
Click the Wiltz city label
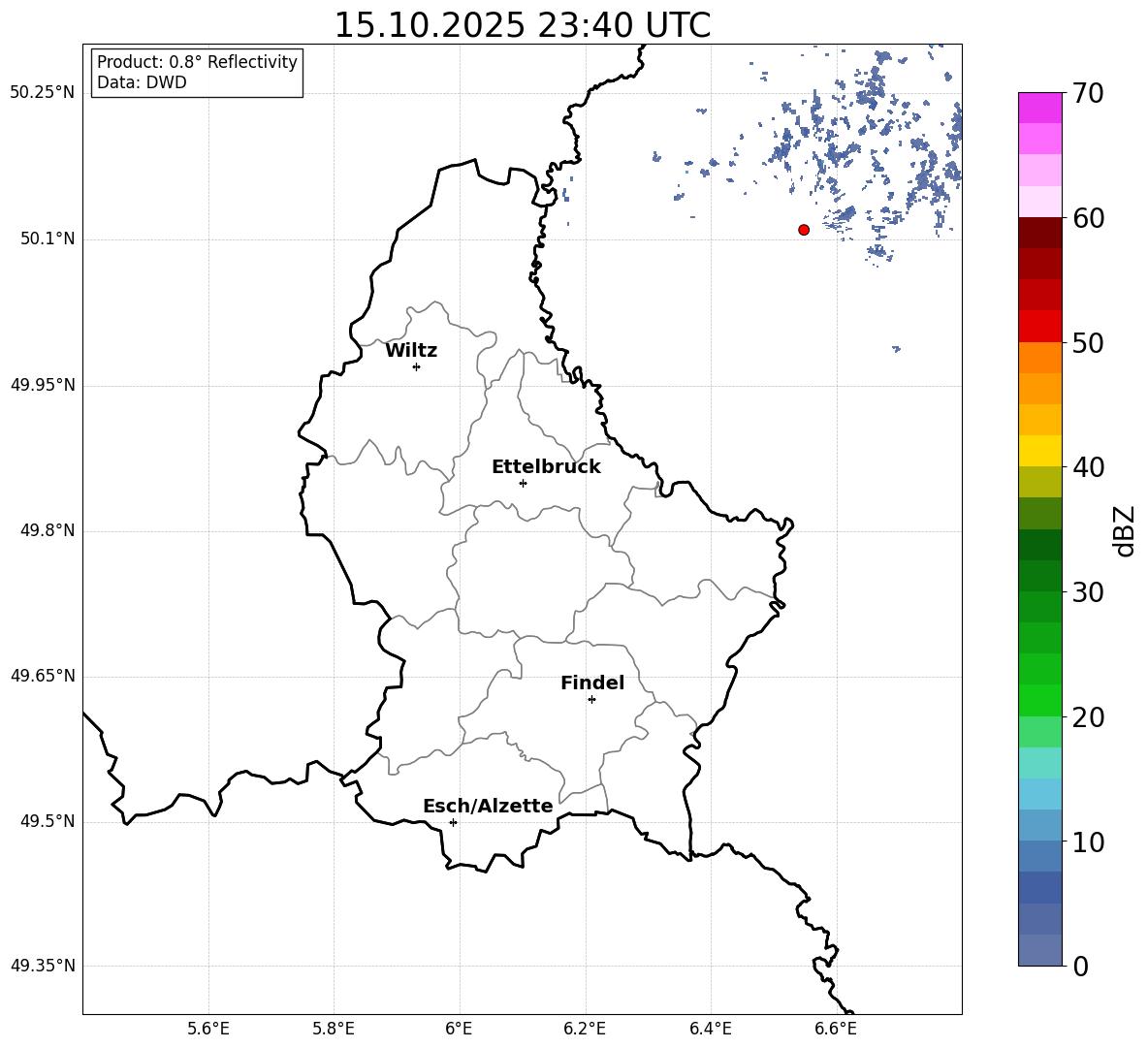pos(411,351)
